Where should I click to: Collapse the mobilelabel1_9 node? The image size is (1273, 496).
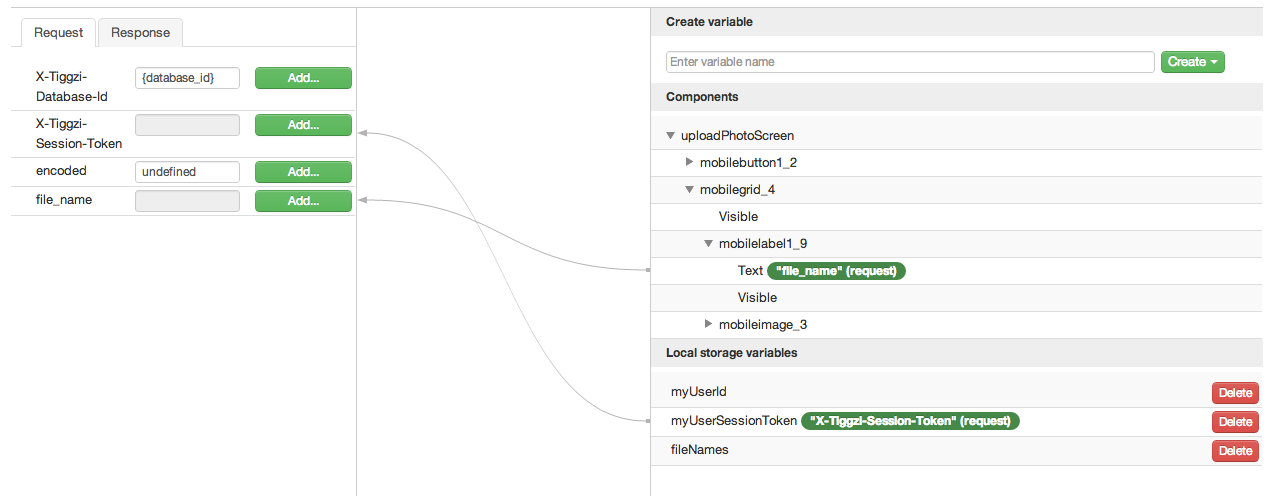tap(708, 243)
